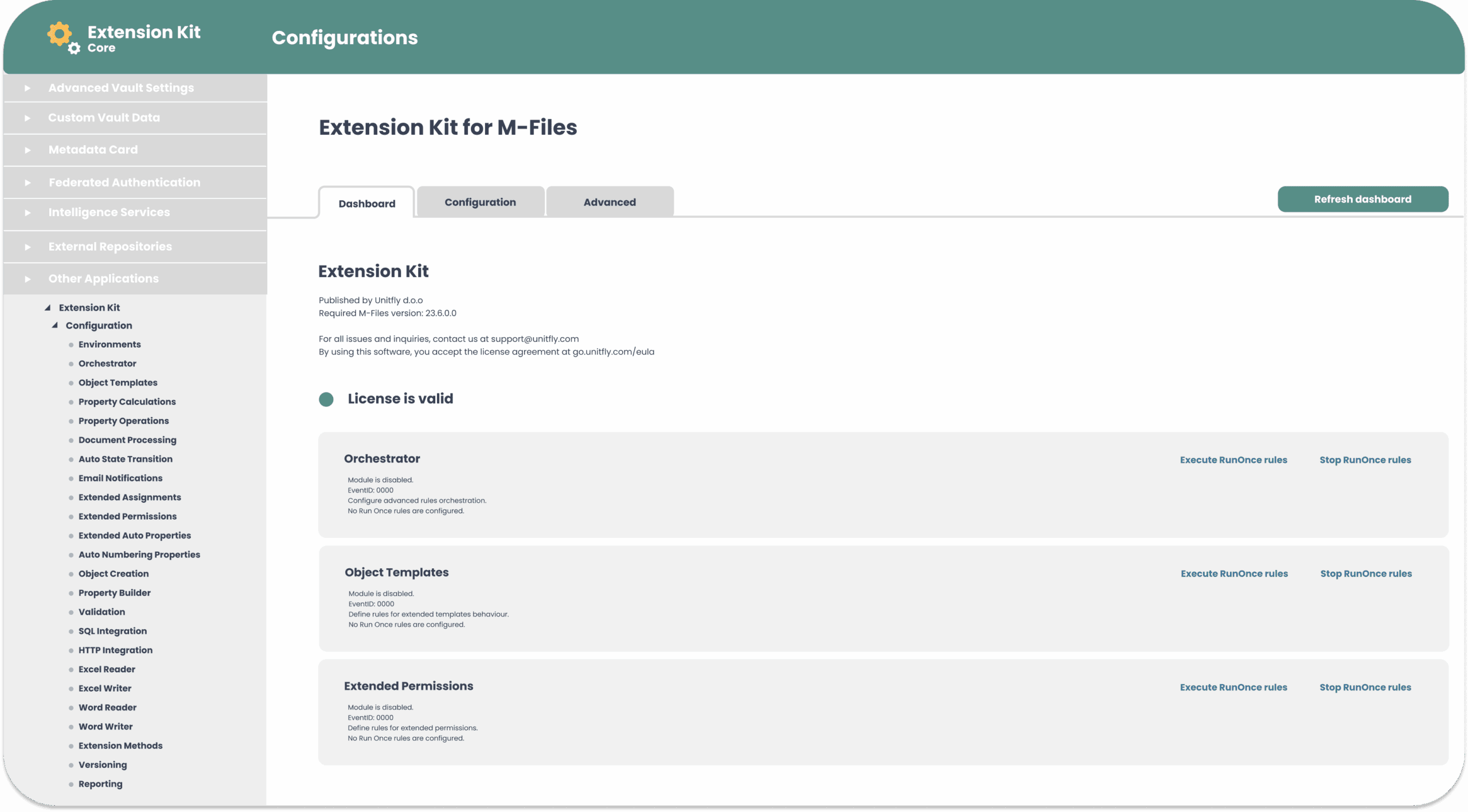
Task: Switch to the Configuration tab
Action: click(480, 202)
